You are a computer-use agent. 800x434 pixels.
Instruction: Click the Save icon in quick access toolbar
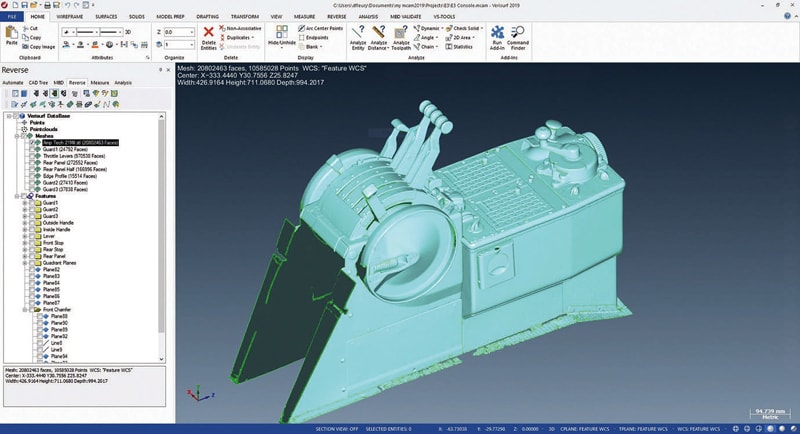pos(24,5)
